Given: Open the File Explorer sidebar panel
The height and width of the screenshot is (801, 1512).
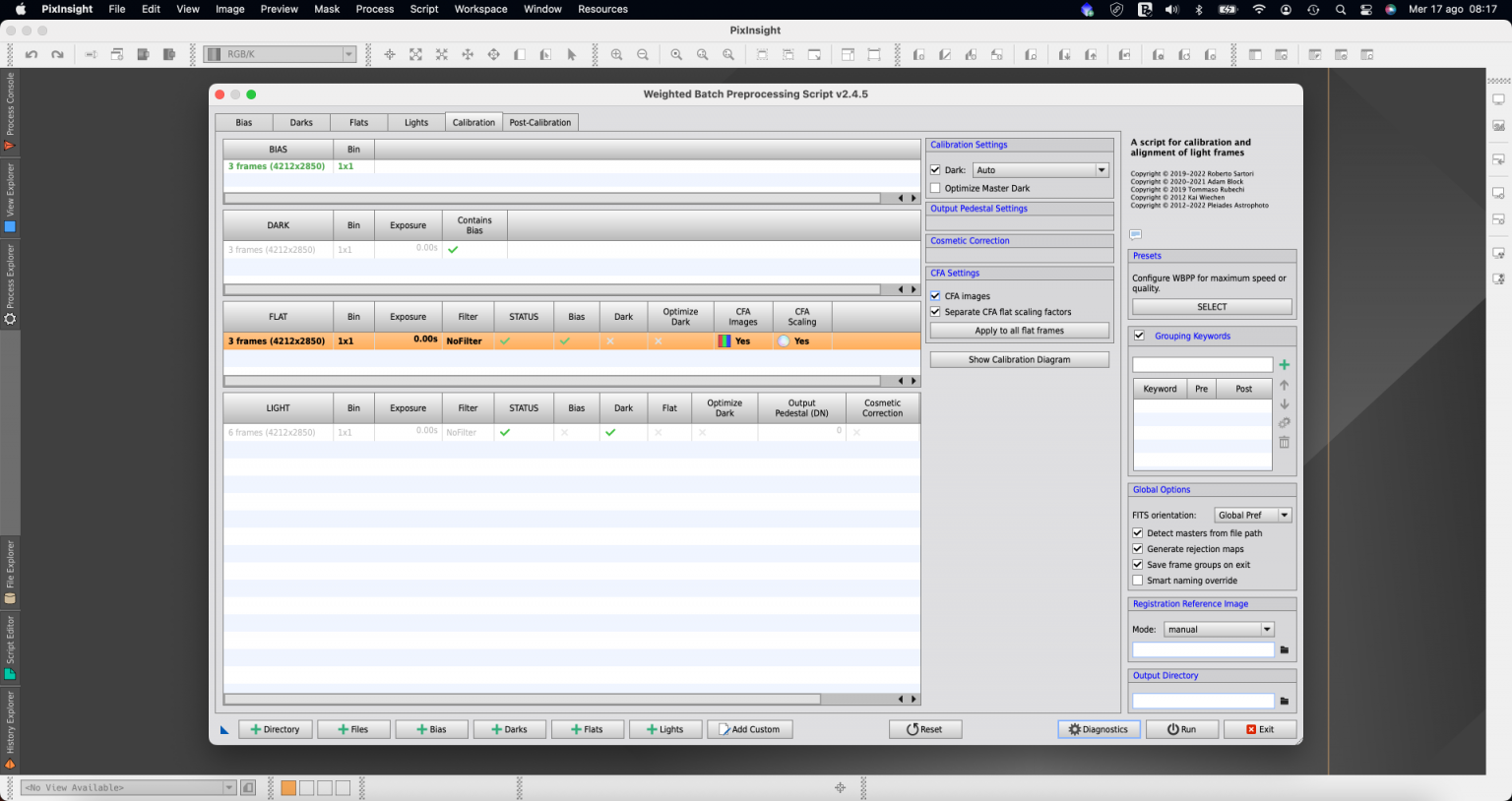Looking at the screenshot, I should [9, 571].
